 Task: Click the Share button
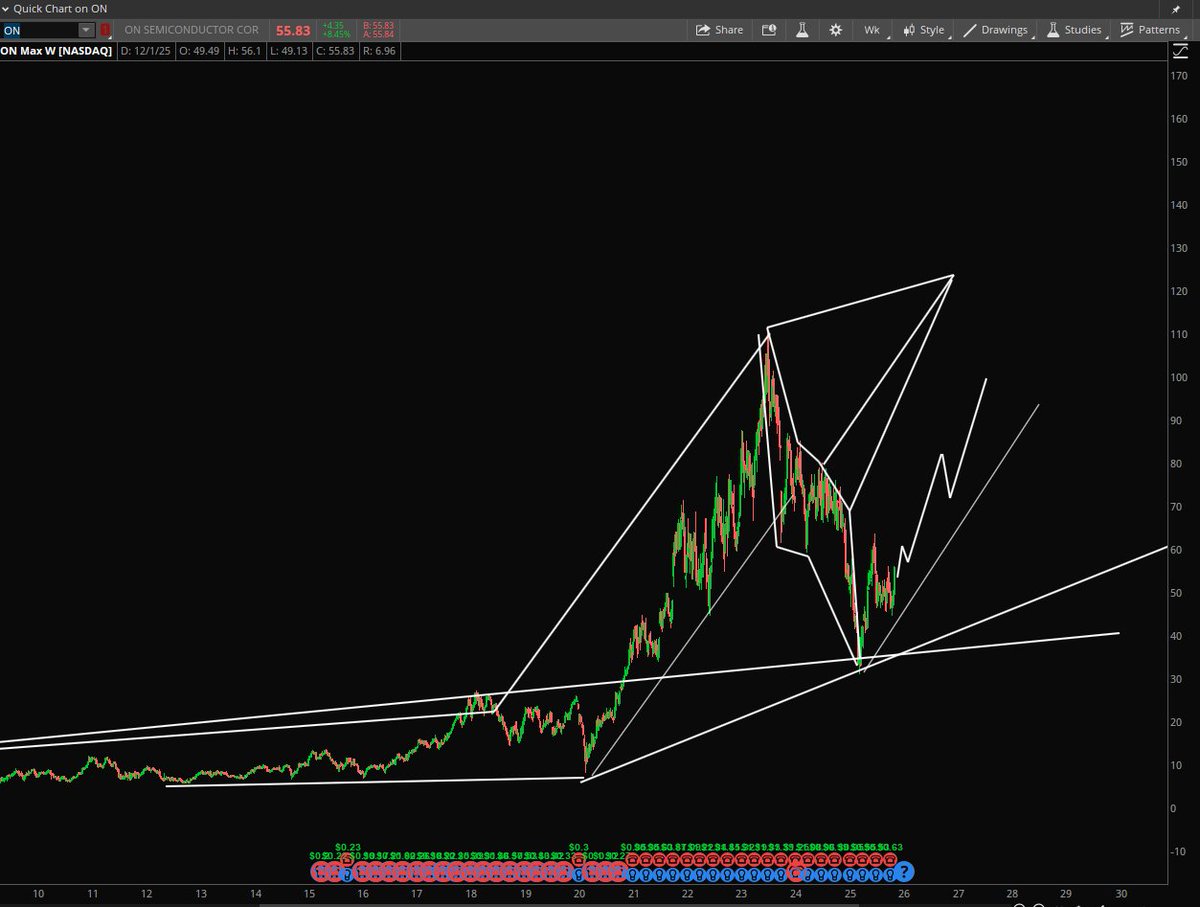(x=719, y=30)
